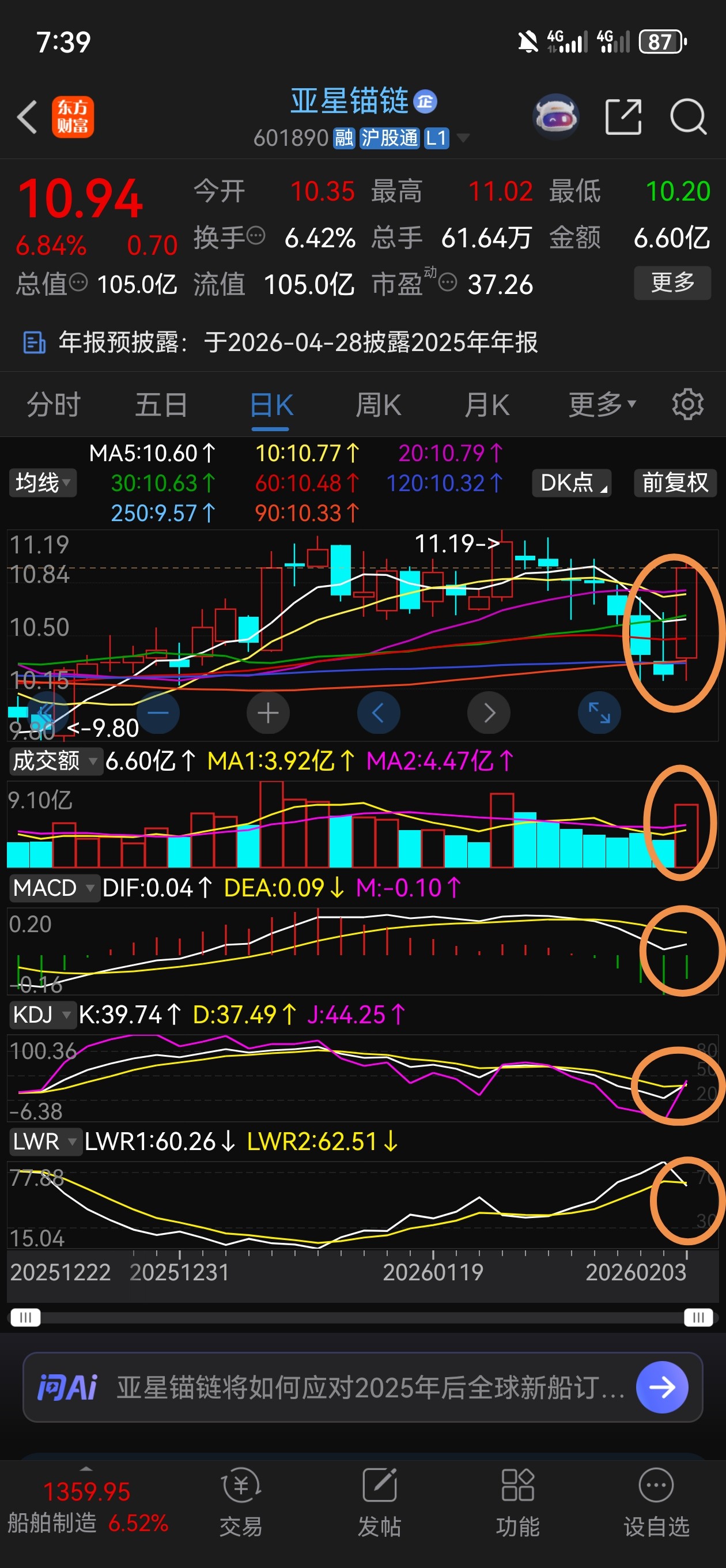Switch to 五日 chart tab
The height and width of the screenshot is (1568, 726).
coord(161,405)
